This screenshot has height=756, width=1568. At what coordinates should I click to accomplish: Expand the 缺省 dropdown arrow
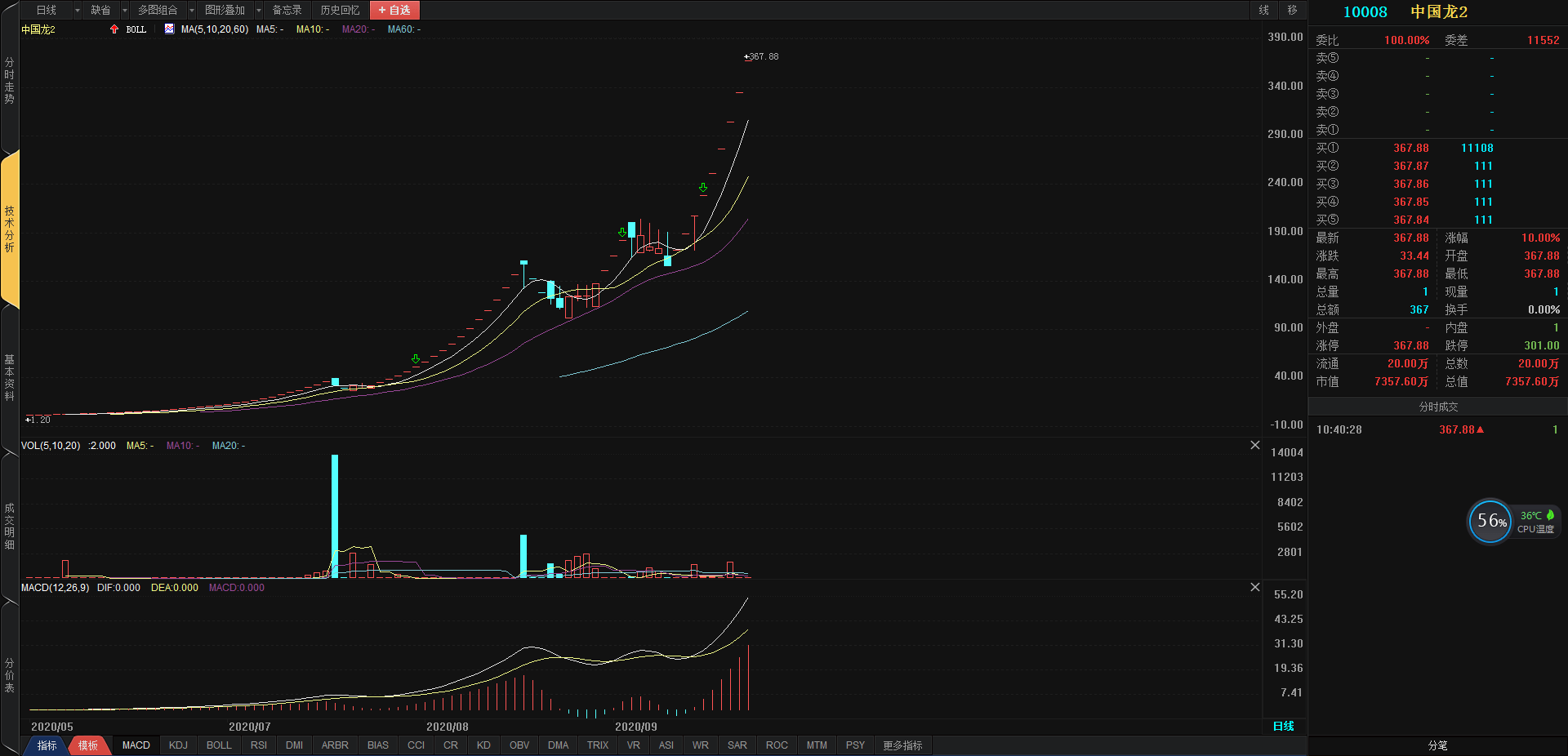point(125,10)
